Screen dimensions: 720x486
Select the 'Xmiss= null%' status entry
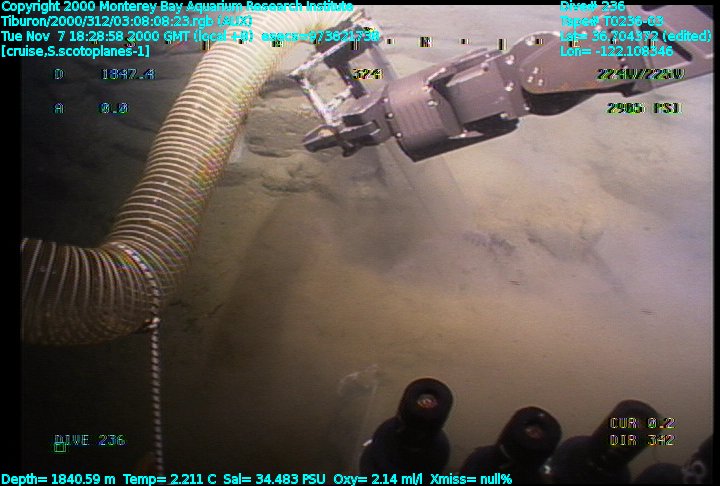(x=471, y=479)
